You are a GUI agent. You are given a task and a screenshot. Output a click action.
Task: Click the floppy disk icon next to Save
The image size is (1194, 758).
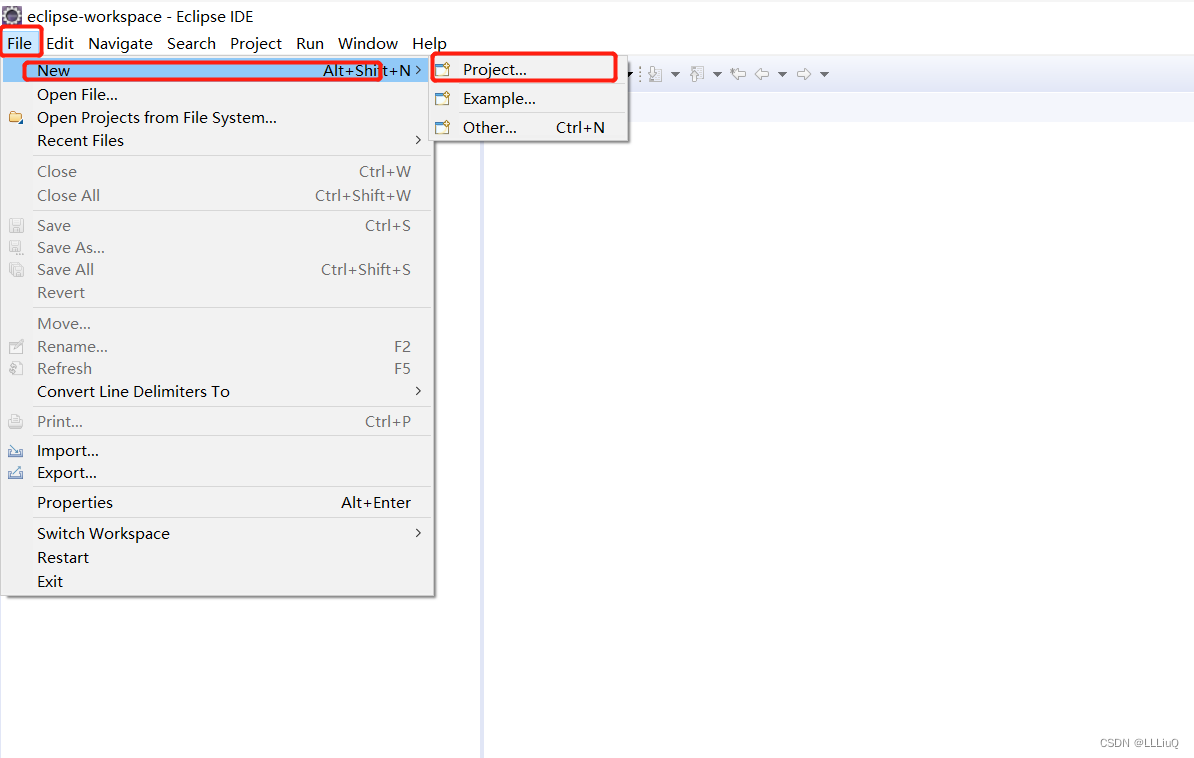click(16, 225)
